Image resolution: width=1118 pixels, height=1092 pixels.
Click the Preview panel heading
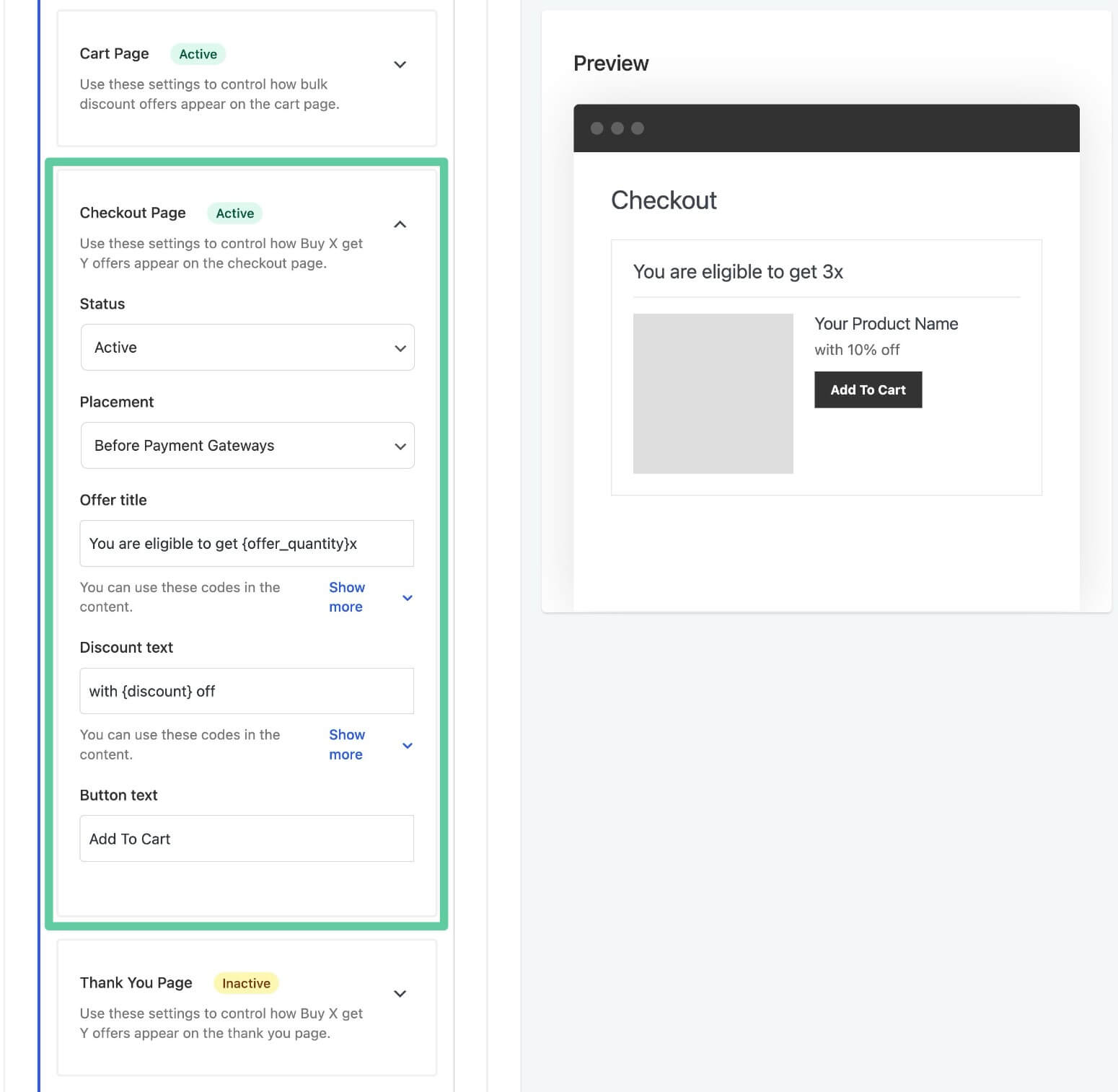click(x=611, y=63)
